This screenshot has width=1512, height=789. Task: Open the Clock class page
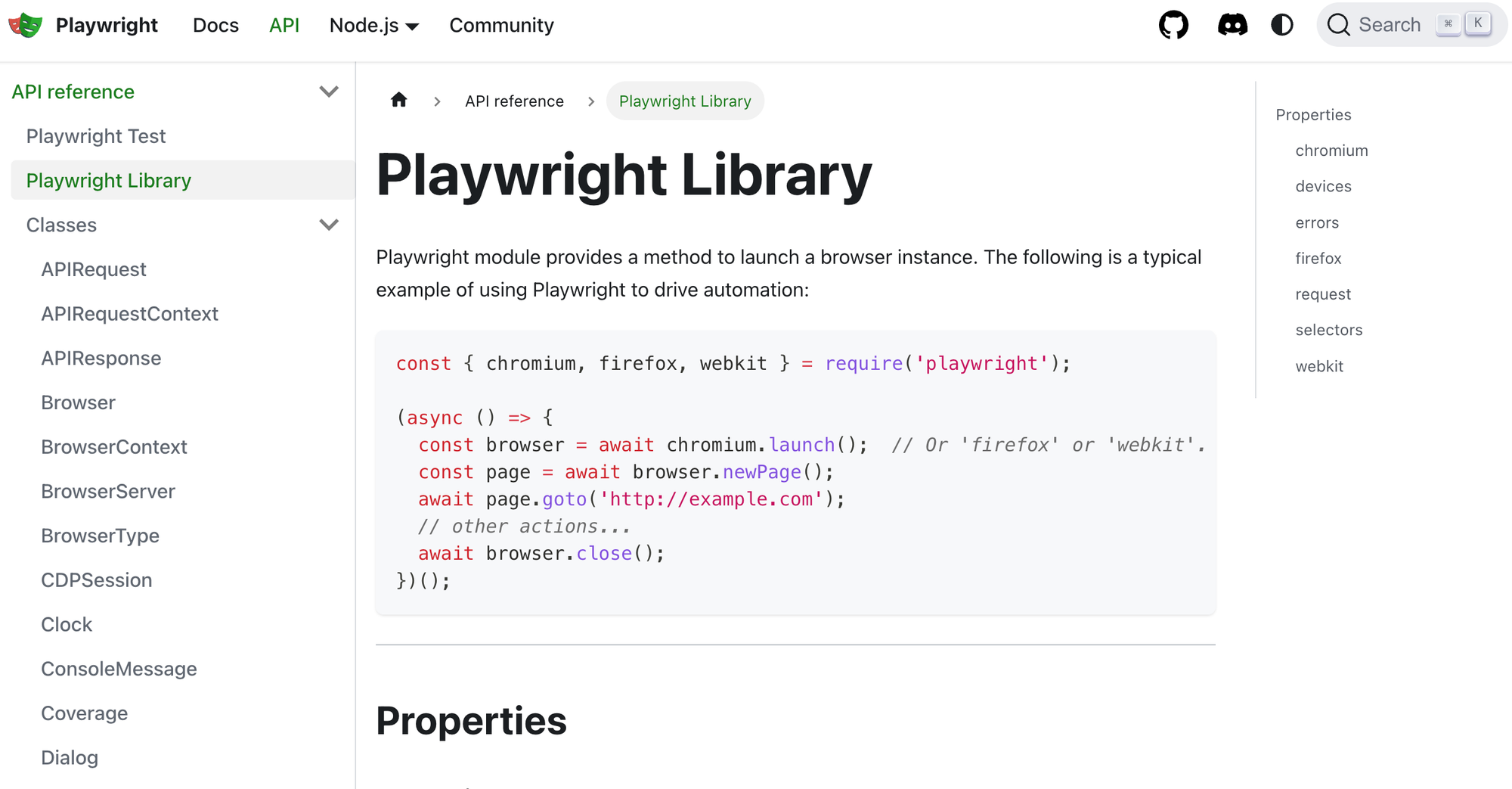[x=67, y=625]
